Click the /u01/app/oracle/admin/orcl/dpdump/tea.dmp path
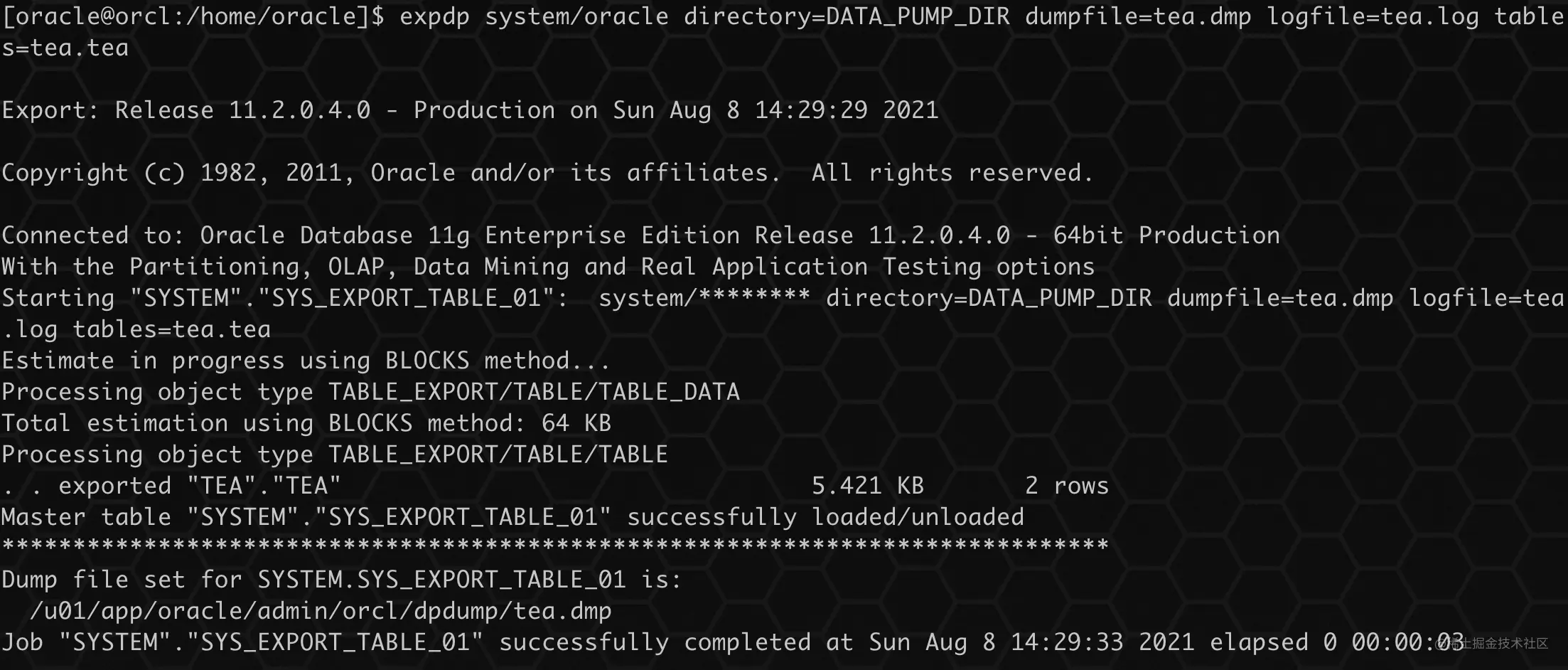 click(x=321, y=611)
